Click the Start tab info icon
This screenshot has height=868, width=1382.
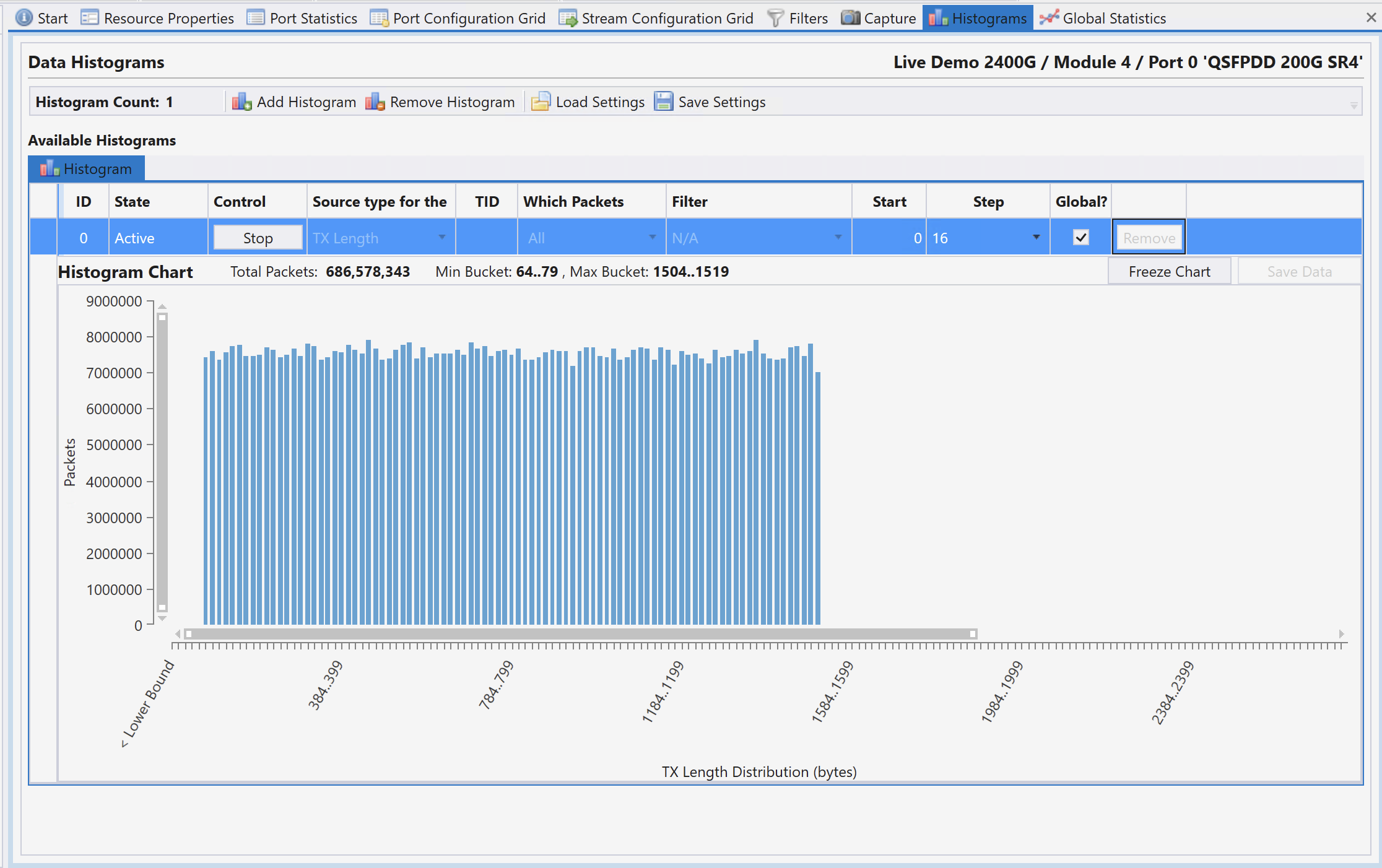click(x=24, y=18)
